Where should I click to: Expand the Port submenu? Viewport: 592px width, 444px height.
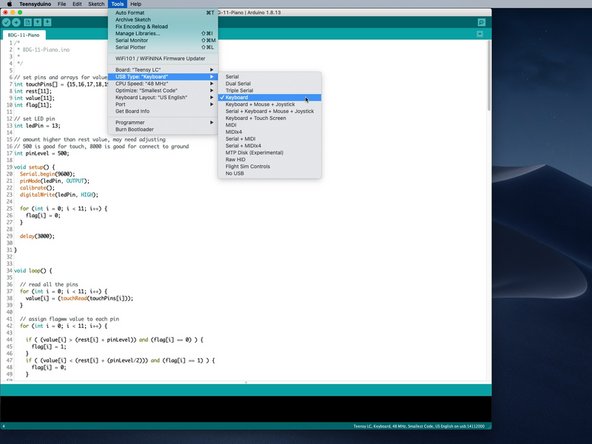pos(163,104)
